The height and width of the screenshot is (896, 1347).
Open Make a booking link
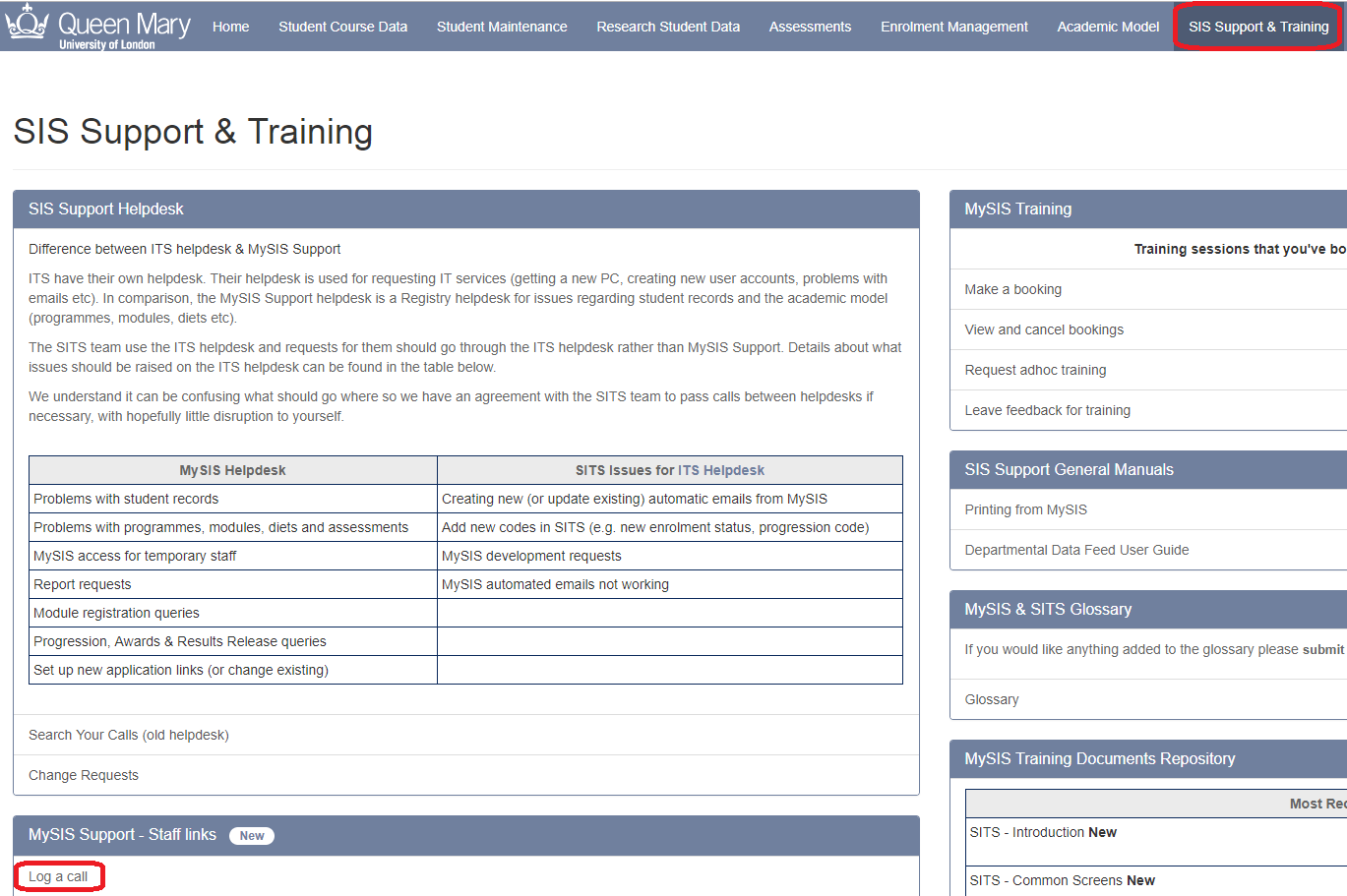coord(1013,289)
